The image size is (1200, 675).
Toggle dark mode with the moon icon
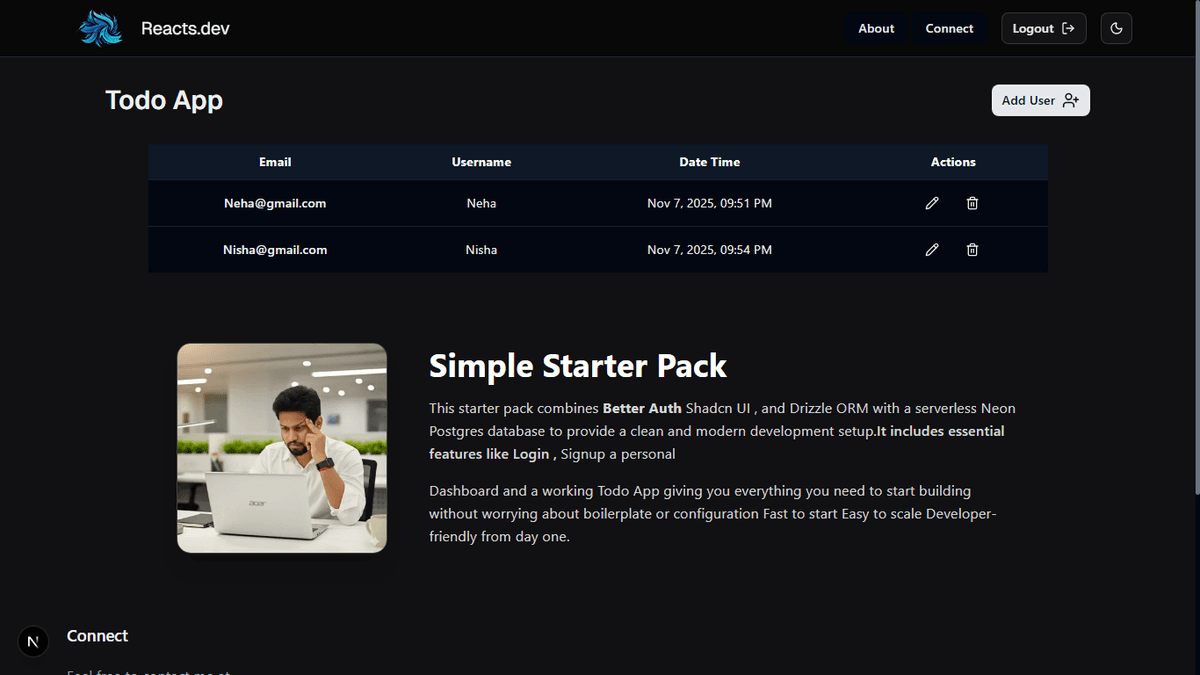pyautogui.click(x=1116, y=28)
